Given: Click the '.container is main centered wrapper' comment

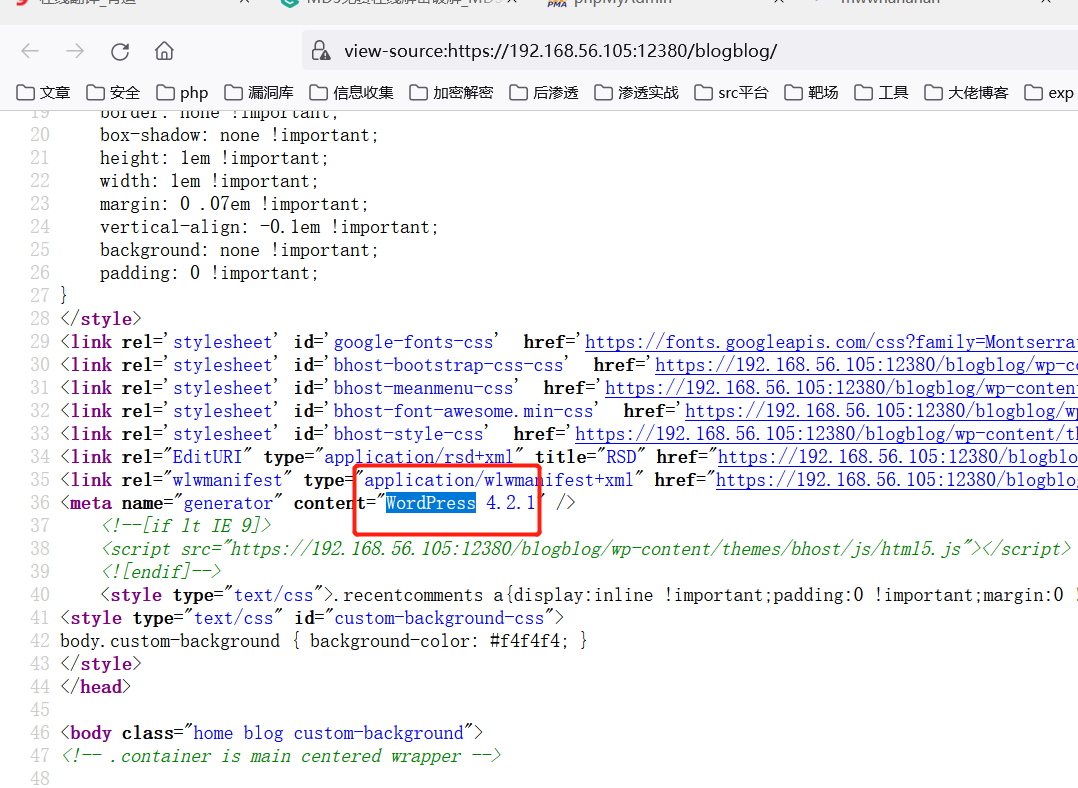Looking at the screenshot, I should [x=280, y=756].
